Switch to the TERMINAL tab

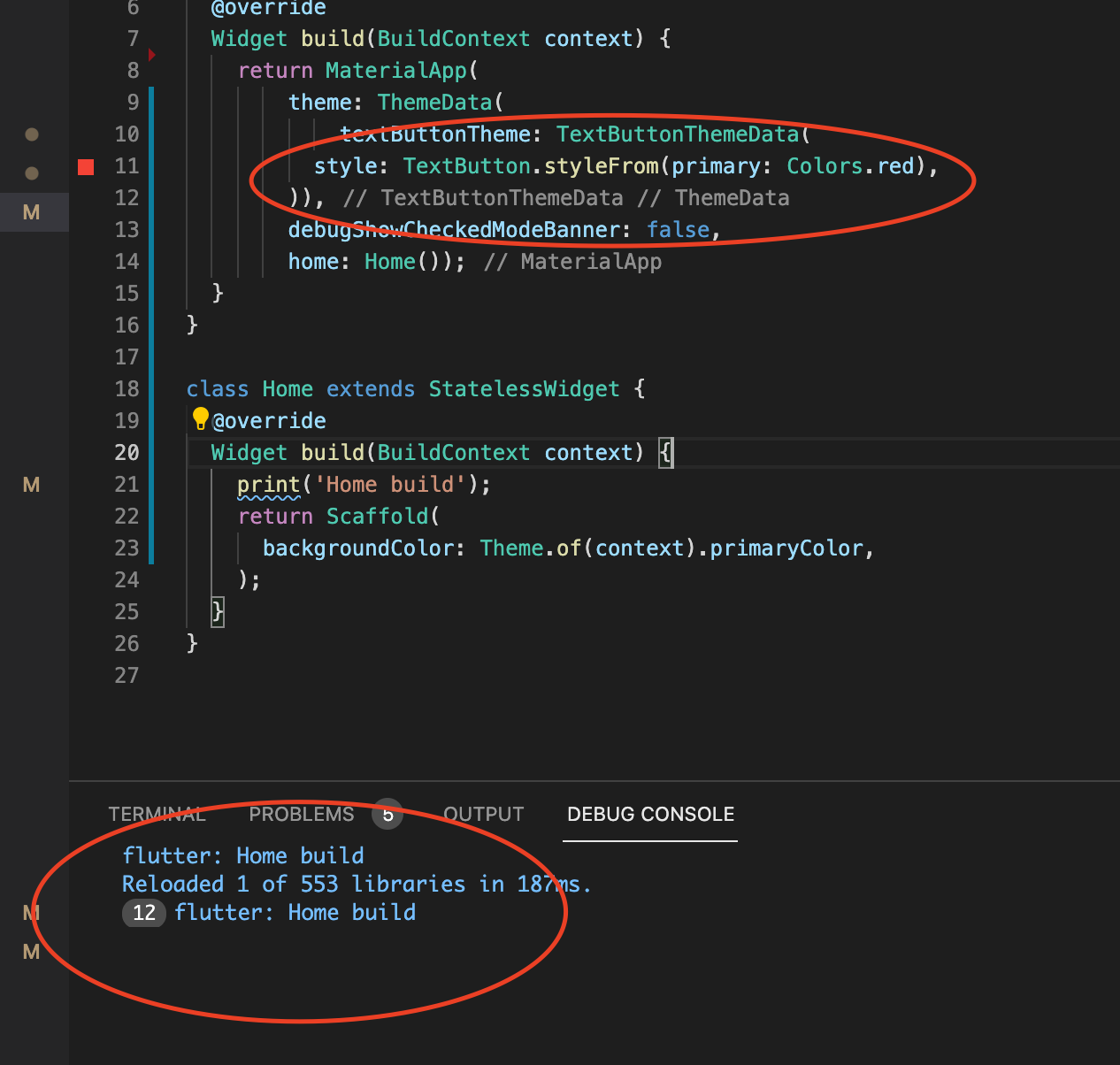157,815
